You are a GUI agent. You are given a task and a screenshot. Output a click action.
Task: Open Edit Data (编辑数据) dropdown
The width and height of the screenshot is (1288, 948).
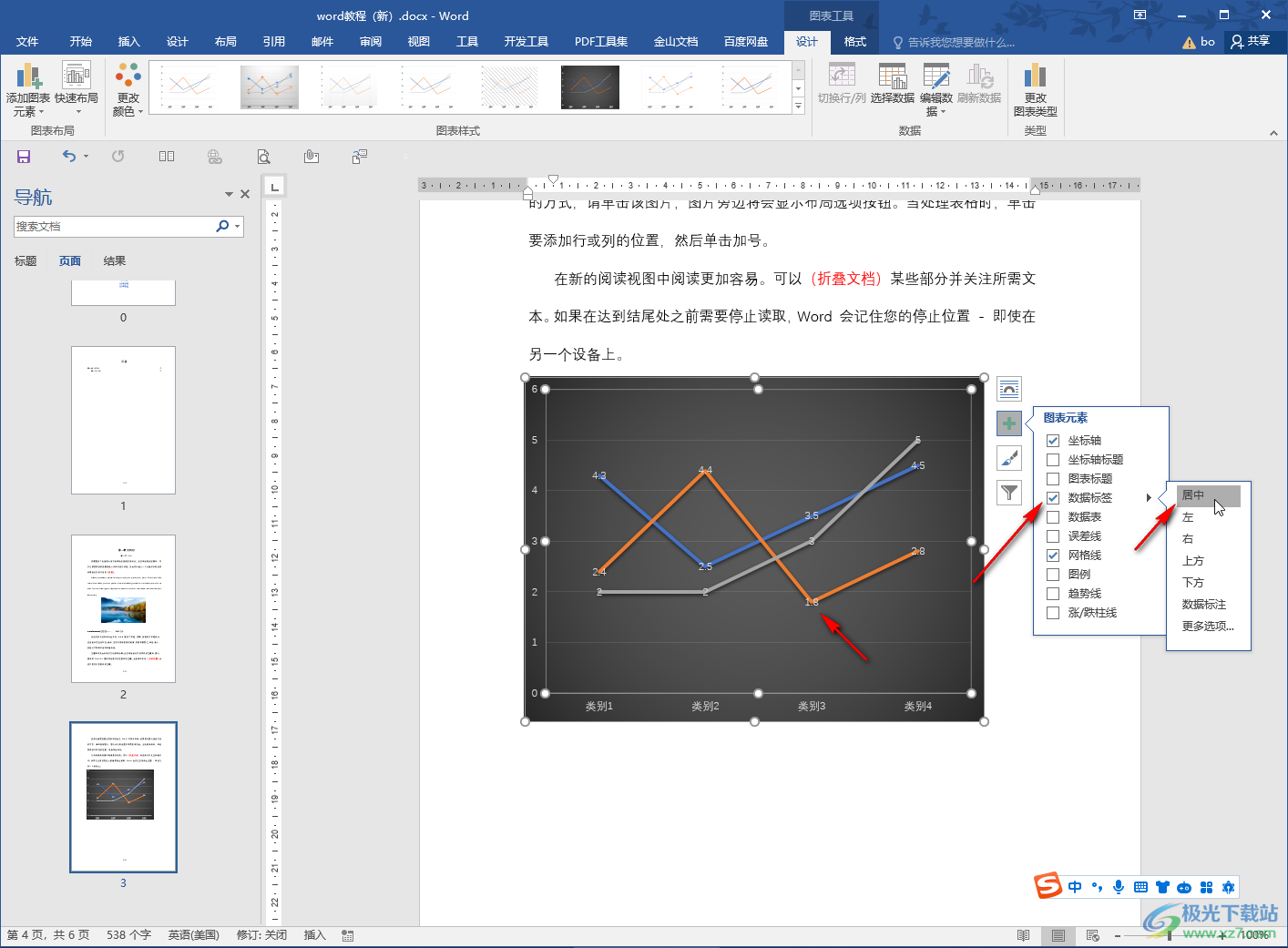(936, 90)
